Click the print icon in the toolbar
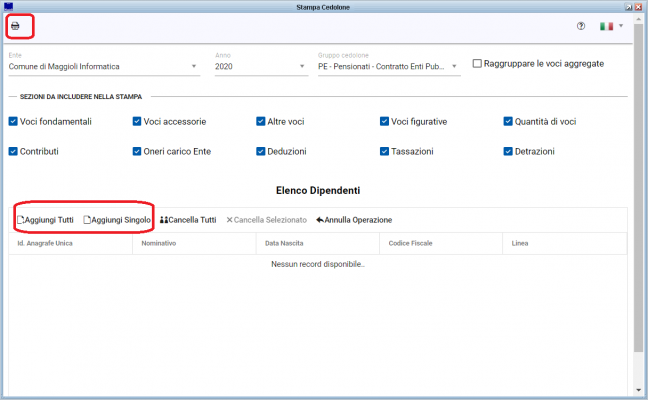Screen dimensions: 648x400 (x=15, y=26)
